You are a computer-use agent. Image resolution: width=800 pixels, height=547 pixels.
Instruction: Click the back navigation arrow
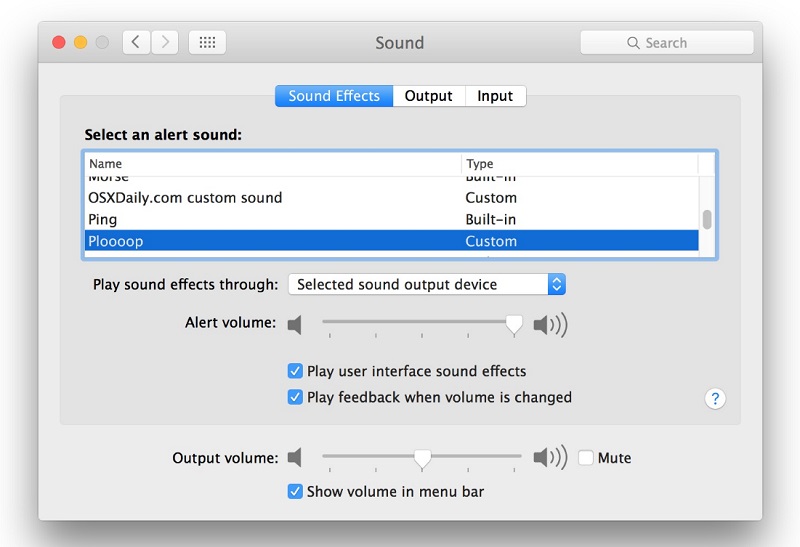click(136, 42)
